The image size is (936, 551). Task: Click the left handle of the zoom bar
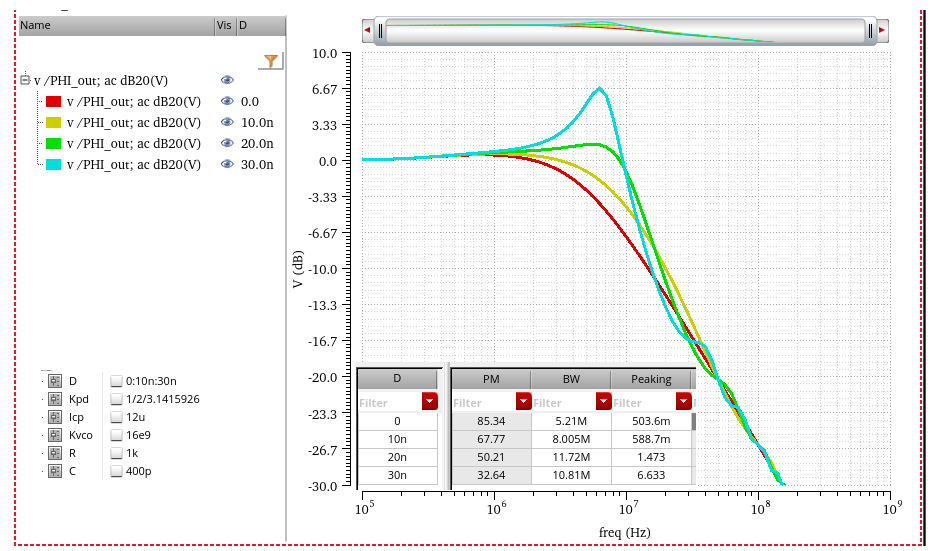(381, 30)
